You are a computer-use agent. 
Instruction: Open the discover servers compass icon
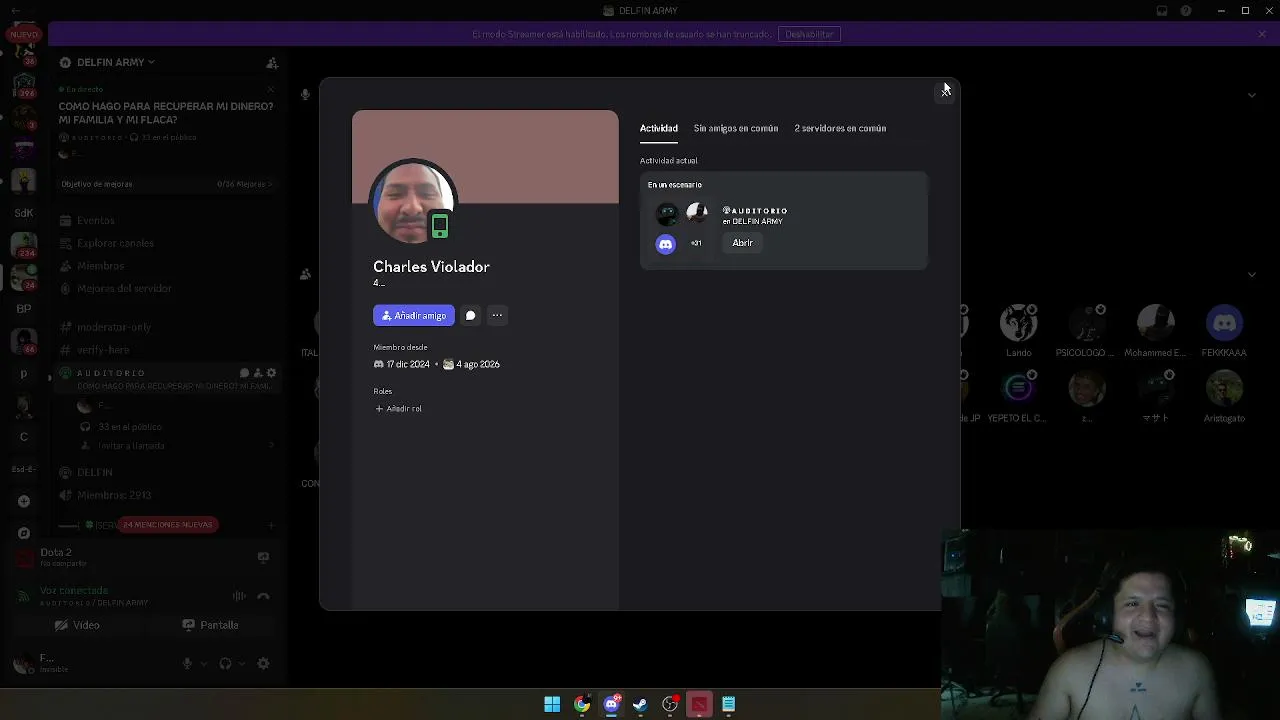(x=24, y=533)
